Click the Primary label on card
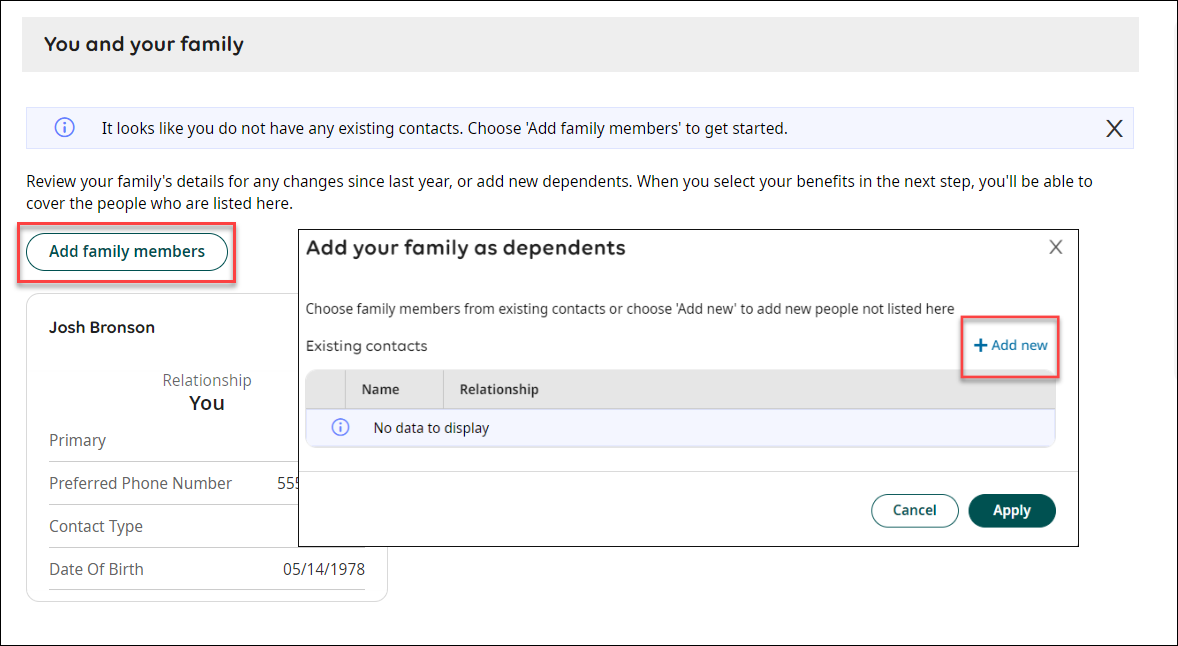This screenshot has width=1178, height=646. tap(77, 440)
